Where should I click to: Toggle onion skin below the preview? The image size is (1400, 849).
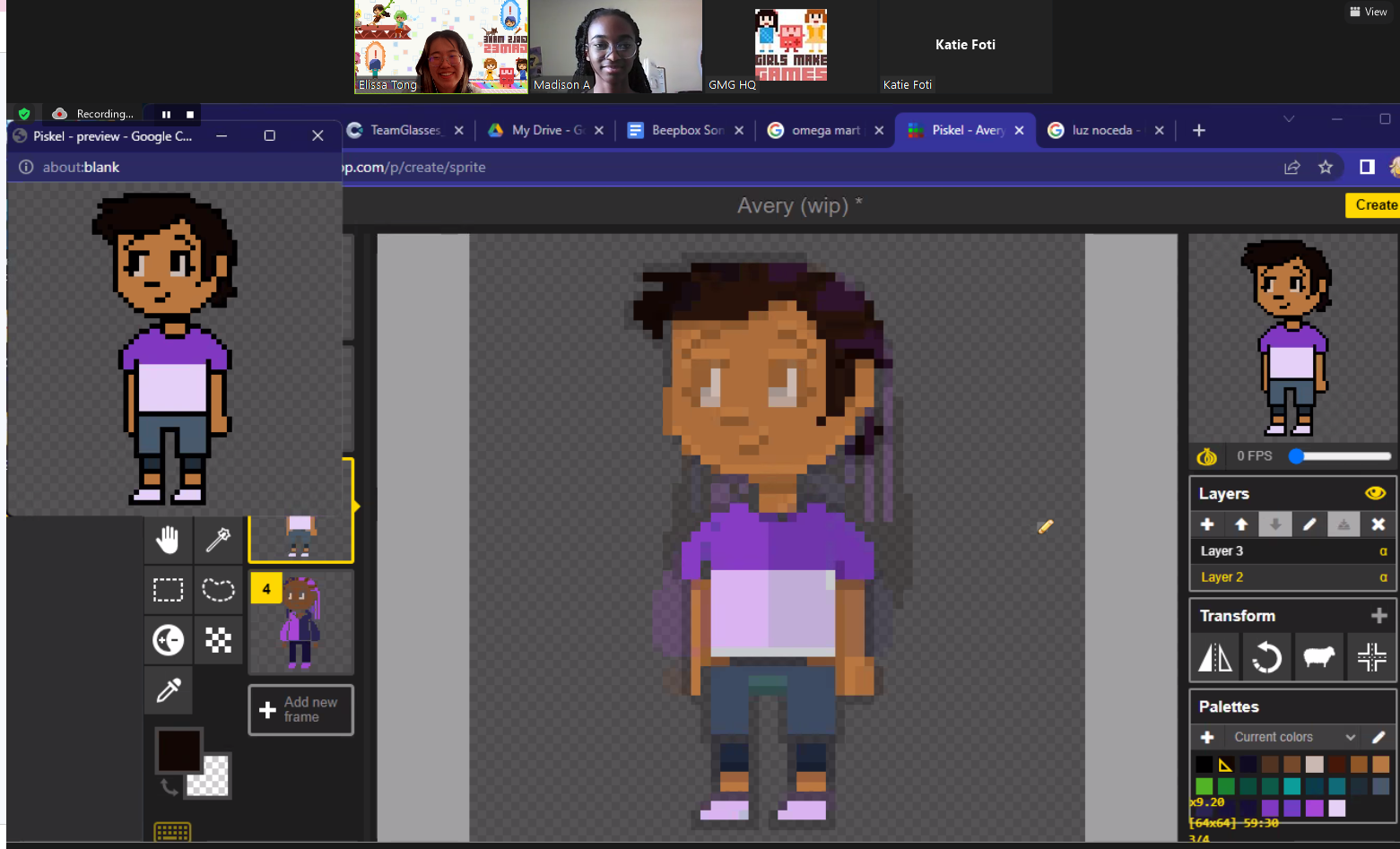tap(1207, 456)
